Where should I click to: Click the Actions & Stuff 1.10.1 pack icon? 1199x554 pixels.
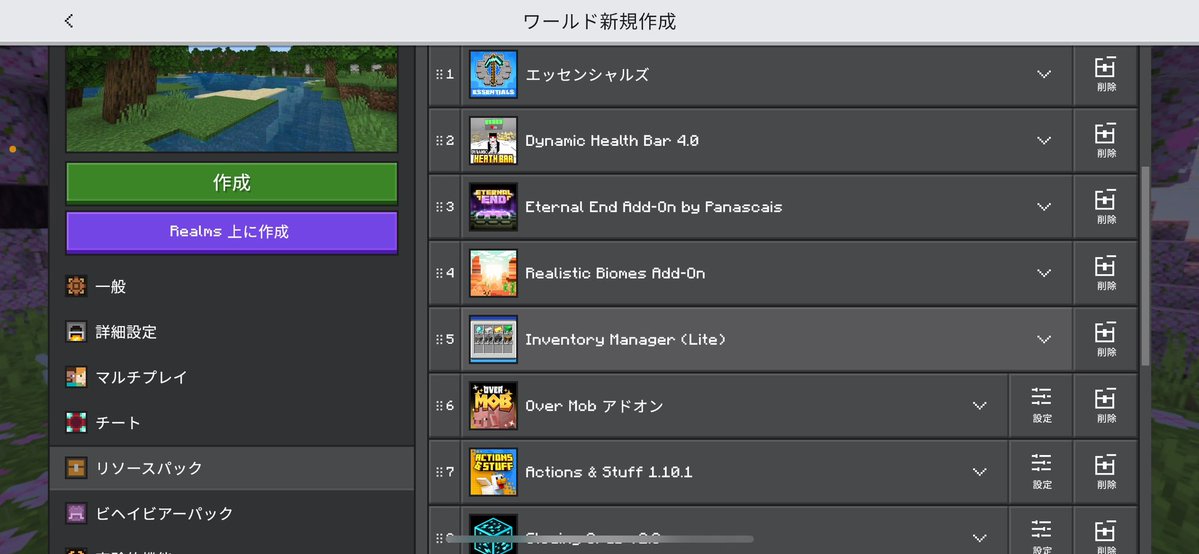pyautogui.click(x=493, y=471)
